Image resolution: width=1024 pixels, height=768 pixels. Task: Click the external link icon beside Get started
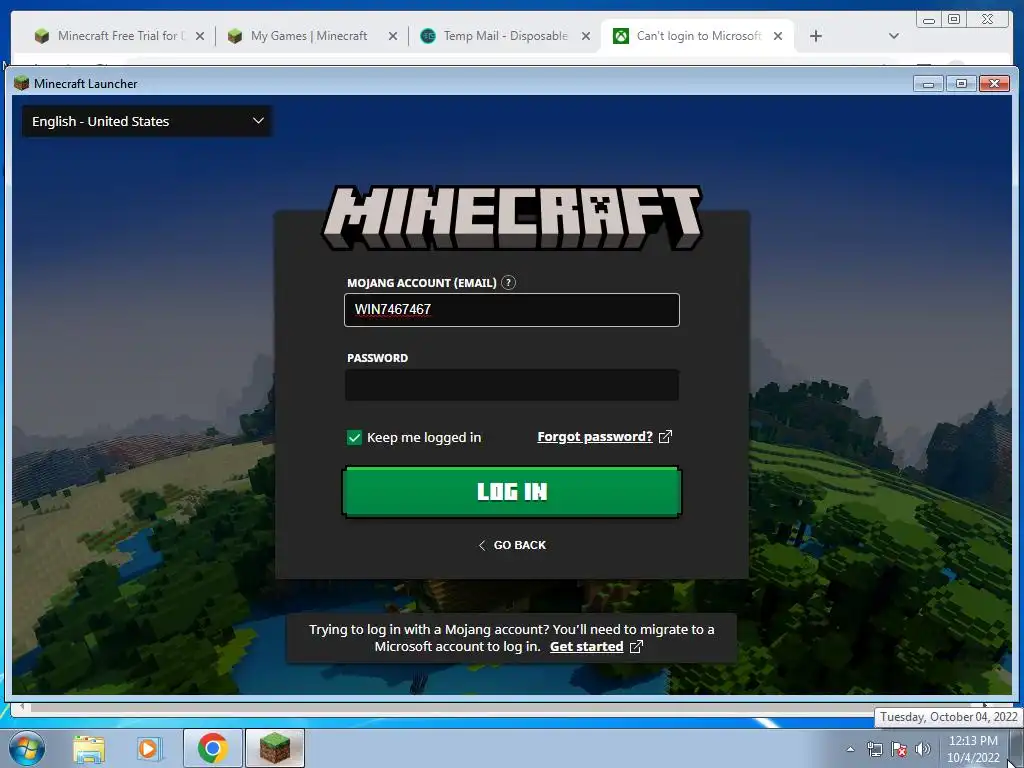tap(636, 647)
